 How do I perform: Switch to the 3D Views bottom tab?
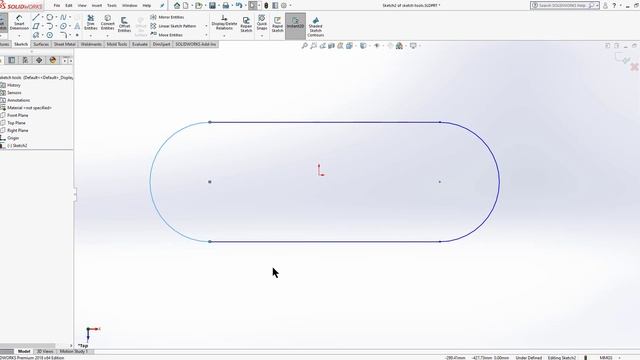pyautogui.click(x=45, y=351)
